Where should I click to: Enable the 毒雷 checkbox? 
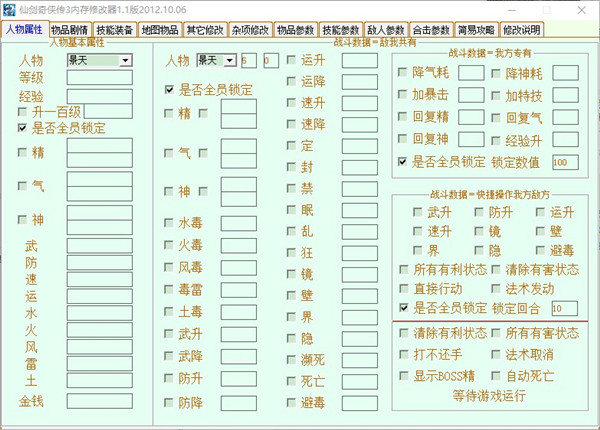click(169, 289)
